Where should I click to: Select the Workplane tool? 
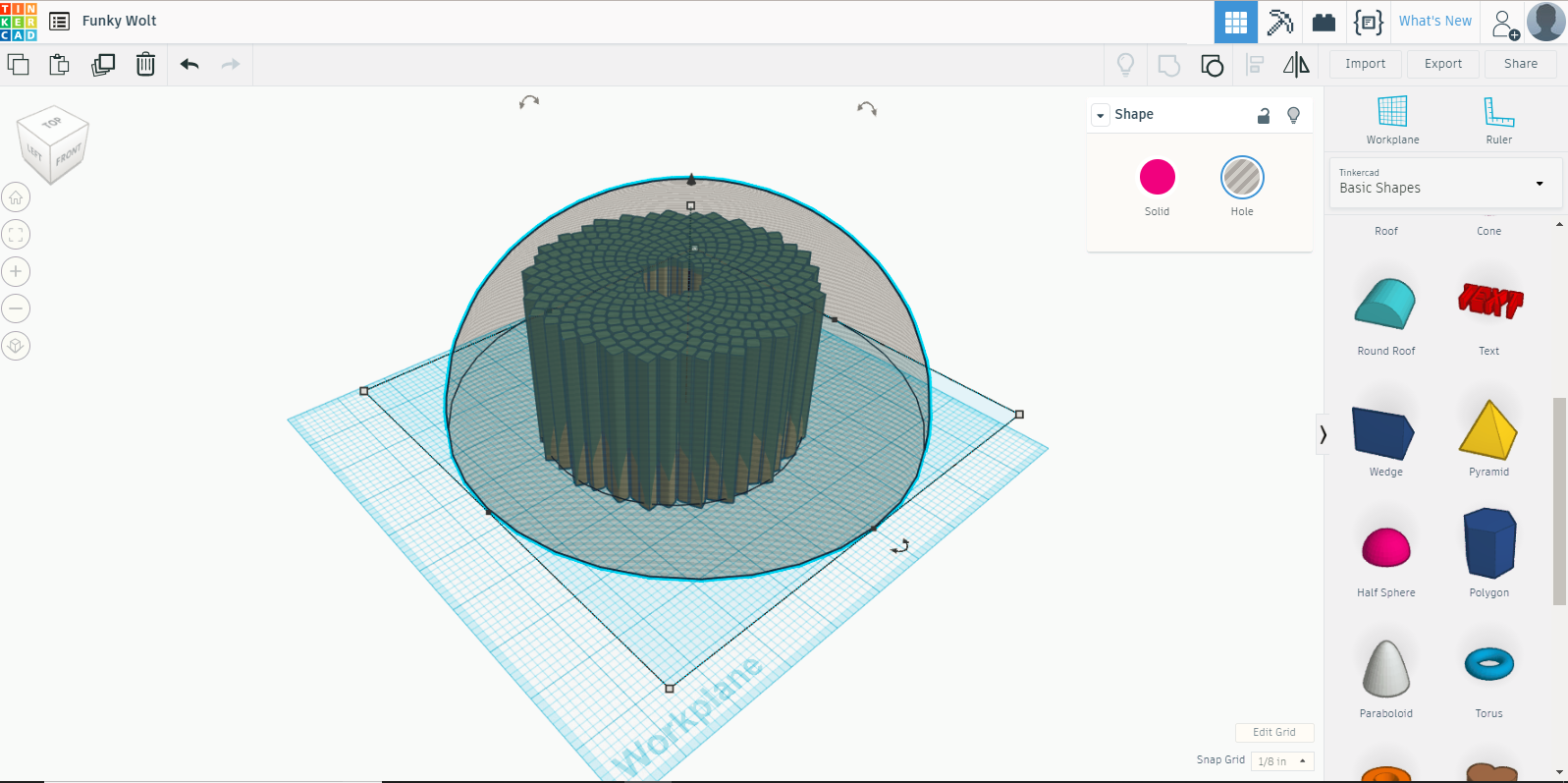(x=1392, y=120)
